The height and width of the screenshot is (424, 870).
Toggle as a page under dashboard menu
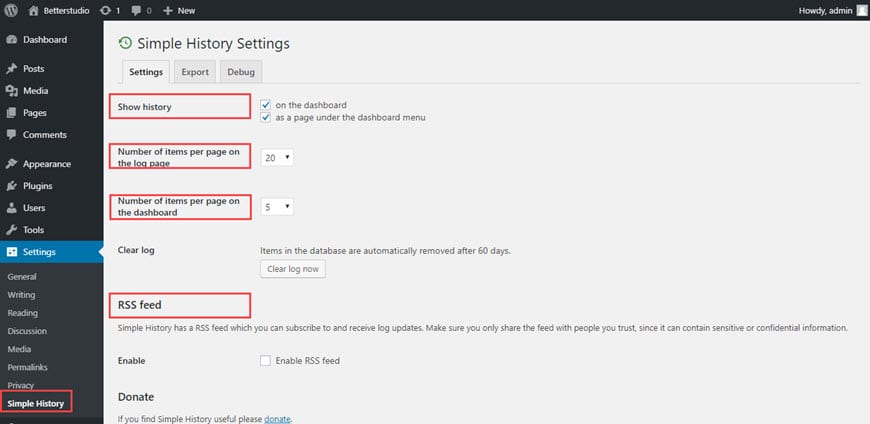[x=266, y=118]
